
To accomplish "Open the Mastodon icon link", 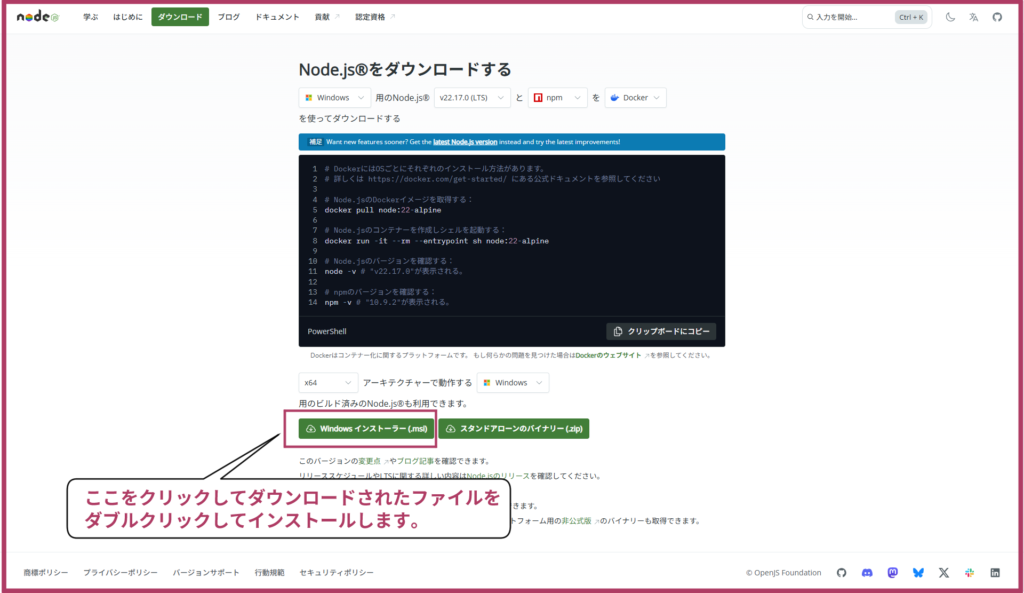I will click(x=892, y=573).
